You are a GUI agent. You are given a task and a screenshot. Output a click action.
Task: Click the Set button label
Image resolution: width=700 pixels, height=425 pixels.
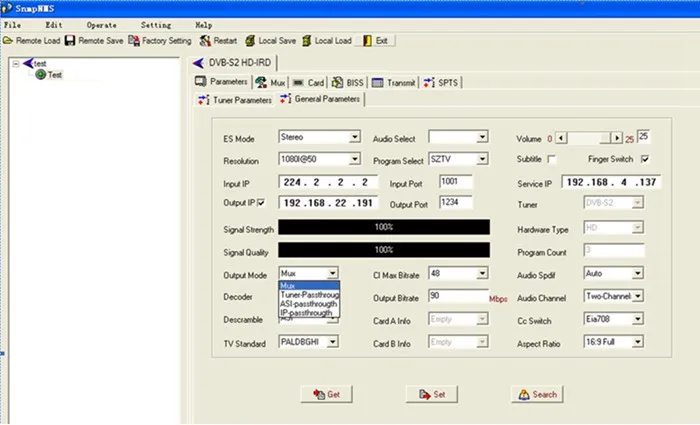tap(439, 394)
